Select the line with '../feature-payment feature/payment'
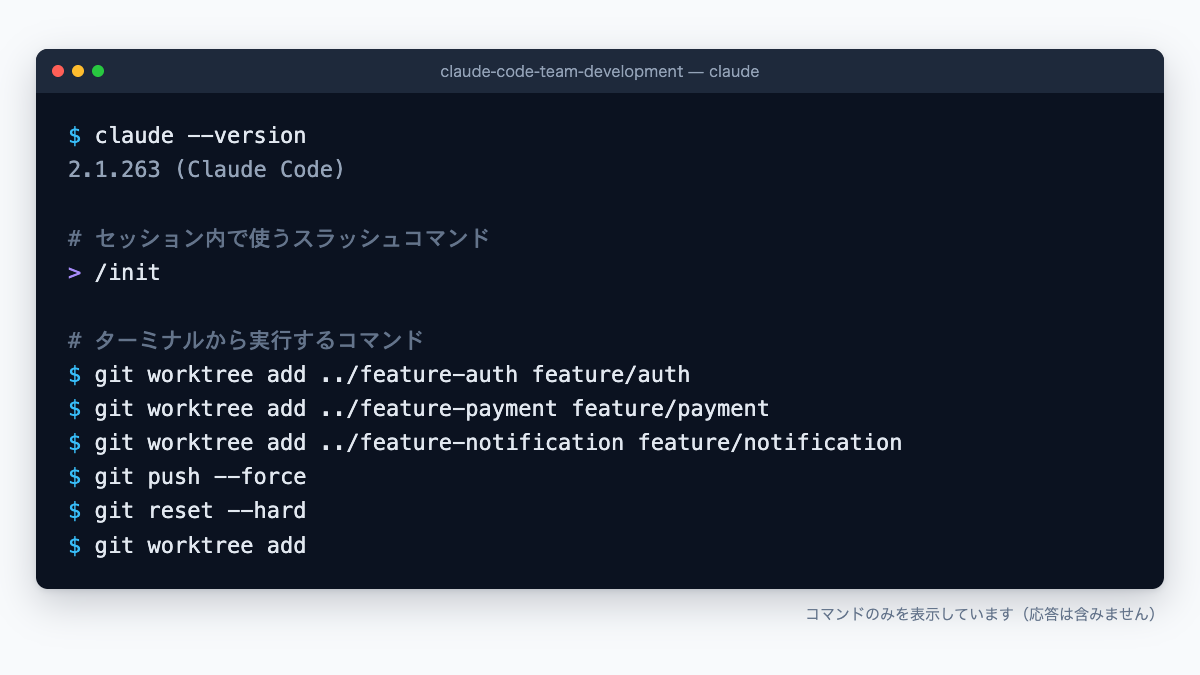Screen dimensions: 1200x675 pyautogui.click(x=419, y=408)
